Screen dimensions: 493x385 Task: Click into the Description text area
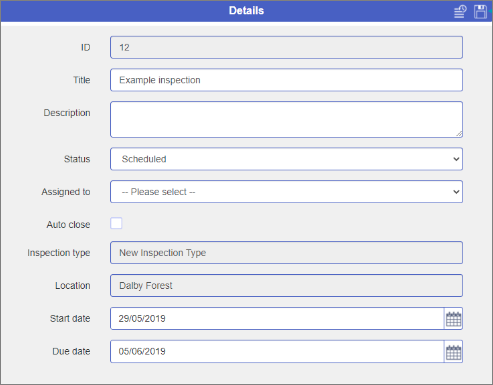pos(286,119)
